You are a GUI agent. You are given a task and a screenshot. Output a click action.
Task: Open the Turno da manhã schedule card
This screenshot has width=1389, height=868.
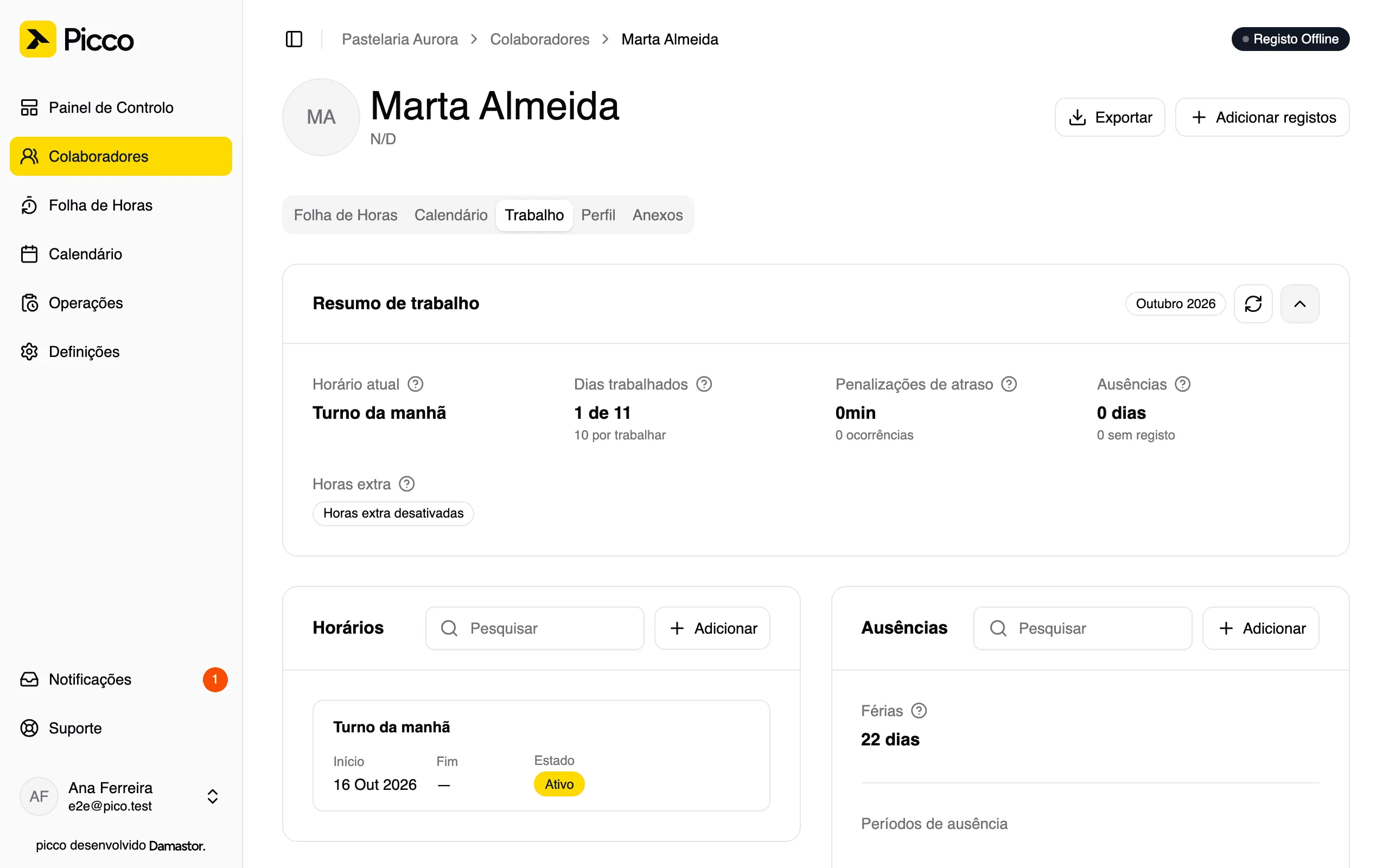pyautogui.click(x=540, y=756)
